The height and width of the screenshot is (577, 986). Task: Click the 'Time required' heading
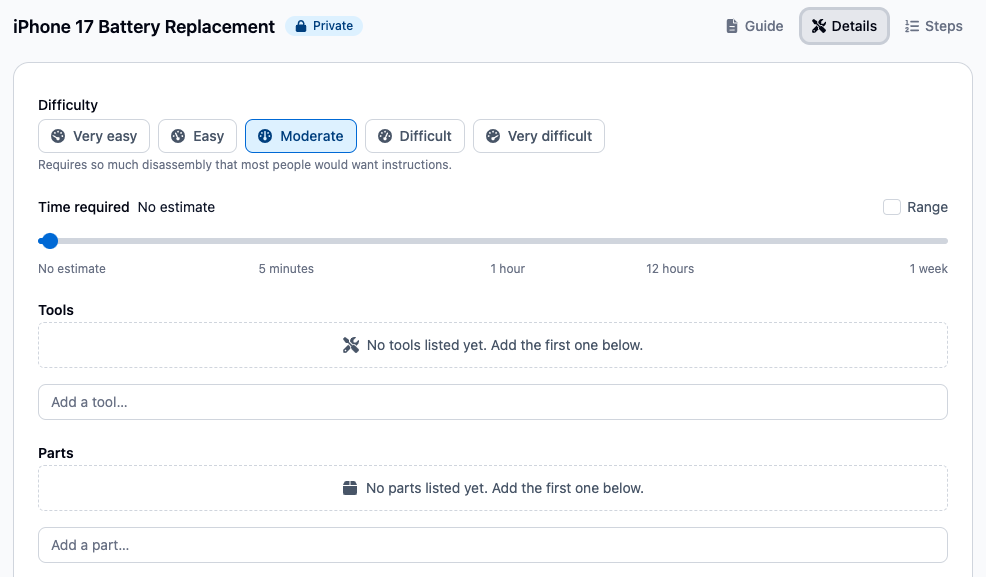coord(84,207)
